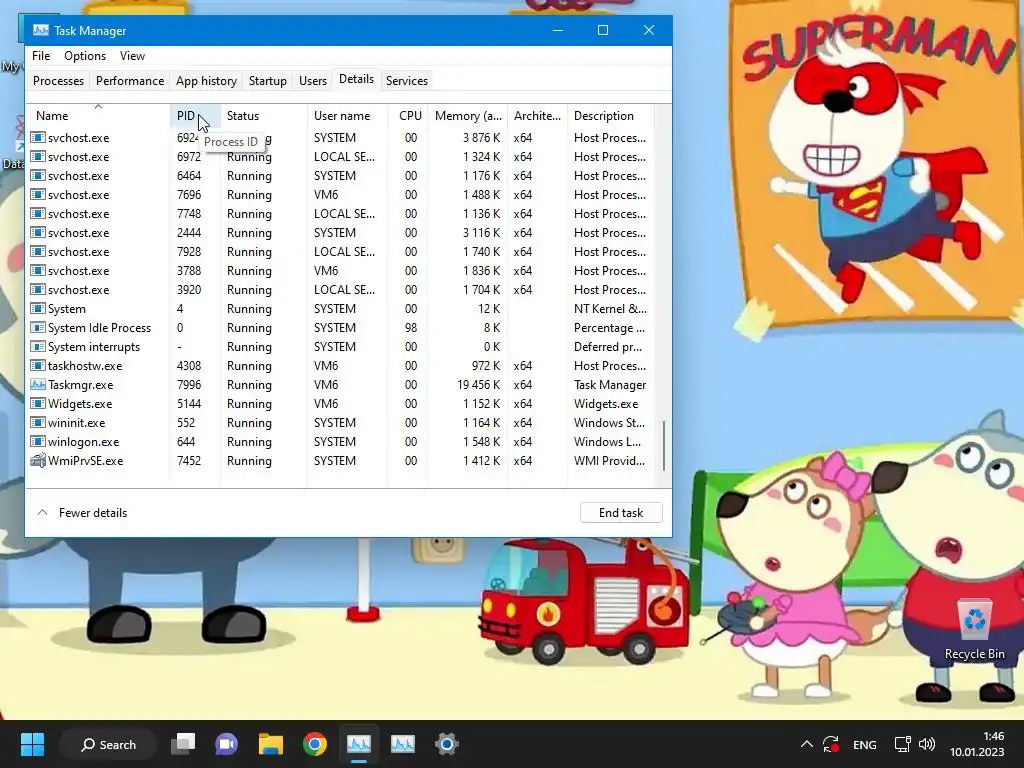
Task: Select svchost.exe with PID 6464
Action: tap(340, 176)
